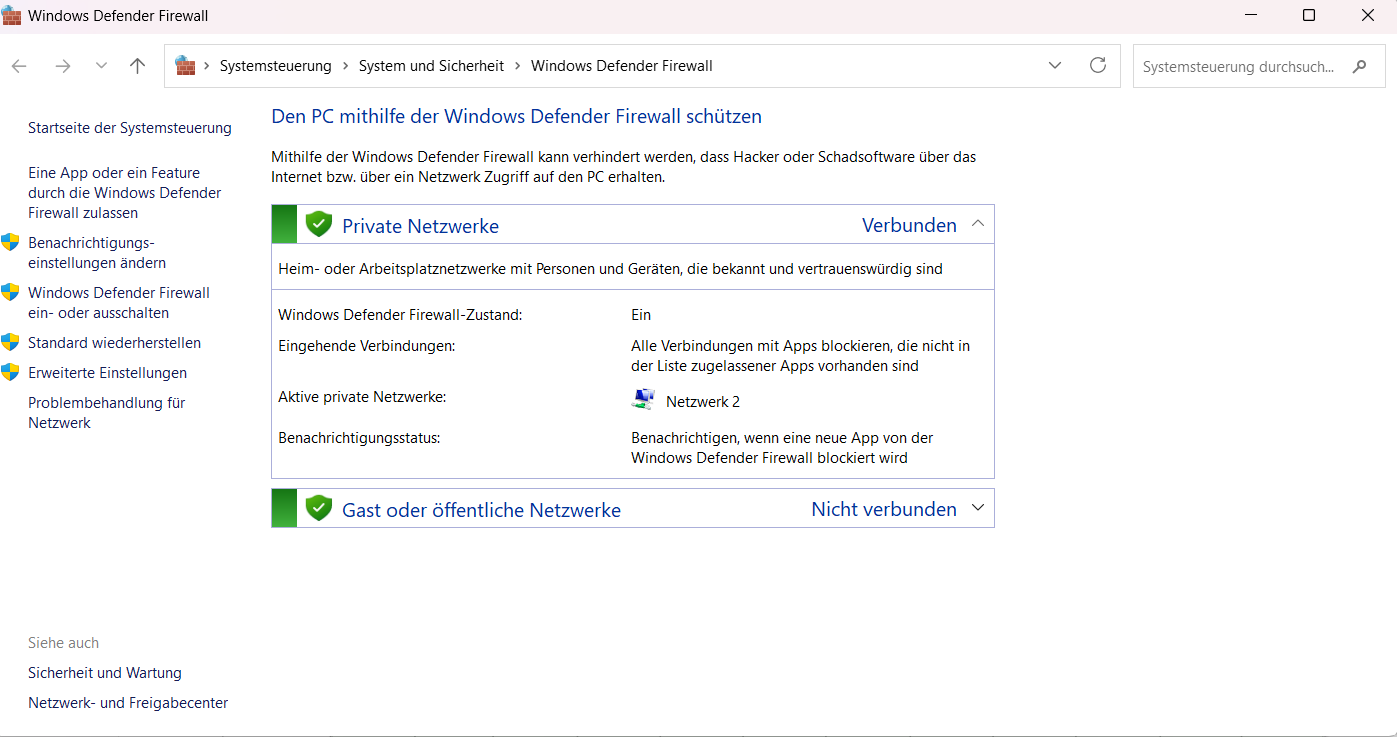Go back using the back arrow
The height and width of the screenshot is (737, 1397).
pos(19,66)
